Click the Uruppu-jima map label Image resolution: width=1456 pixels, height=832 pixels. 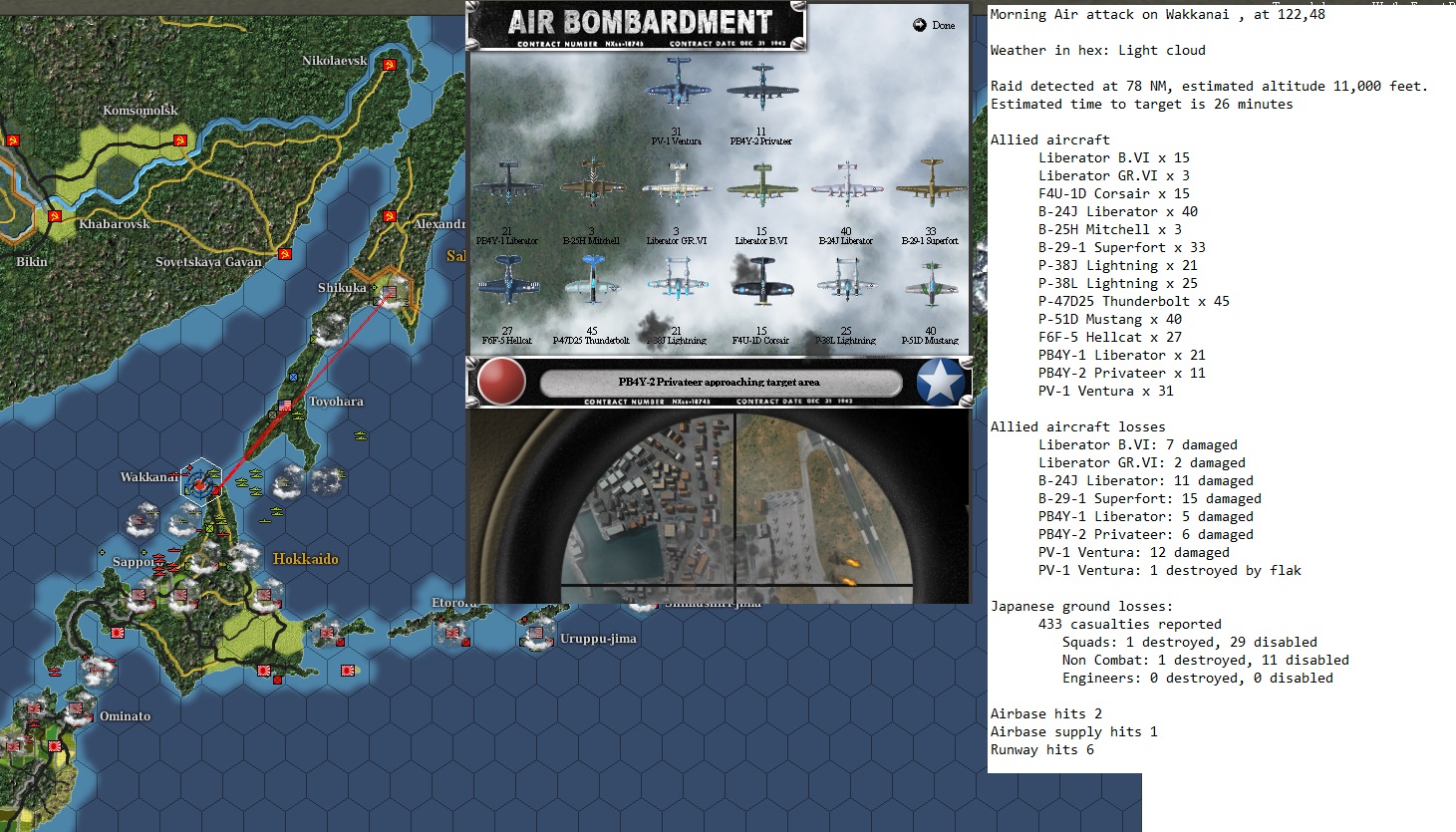click(598, 639)
